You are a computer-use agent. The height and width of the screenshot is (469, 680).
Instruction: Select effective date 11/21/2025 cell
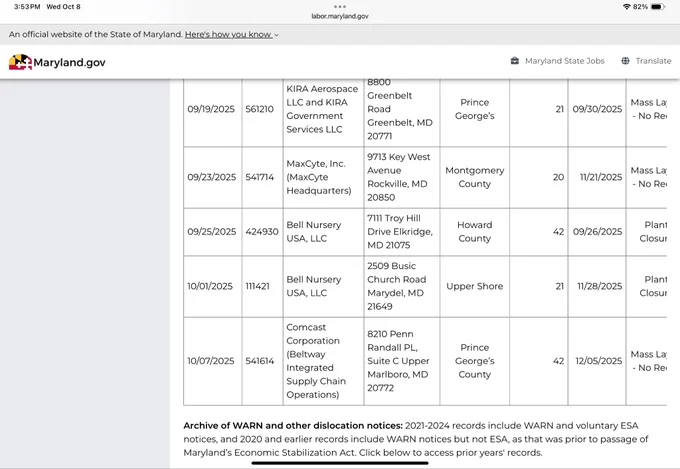(597, 177)
